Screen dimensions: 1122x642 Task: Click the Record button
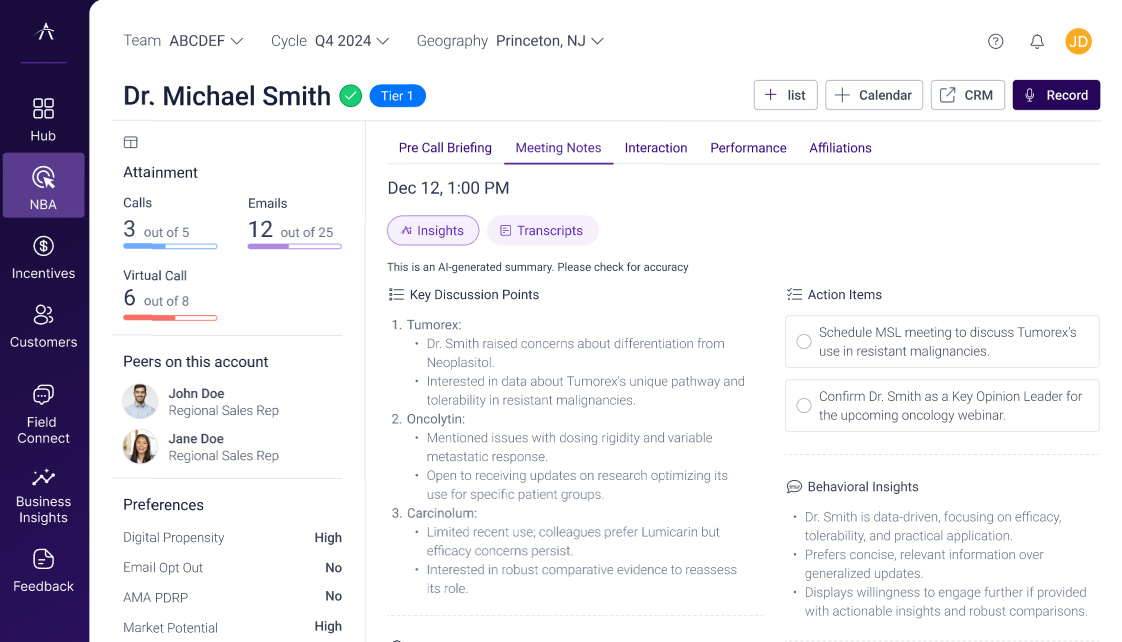pyautogui.click(x=1056, y=95)
